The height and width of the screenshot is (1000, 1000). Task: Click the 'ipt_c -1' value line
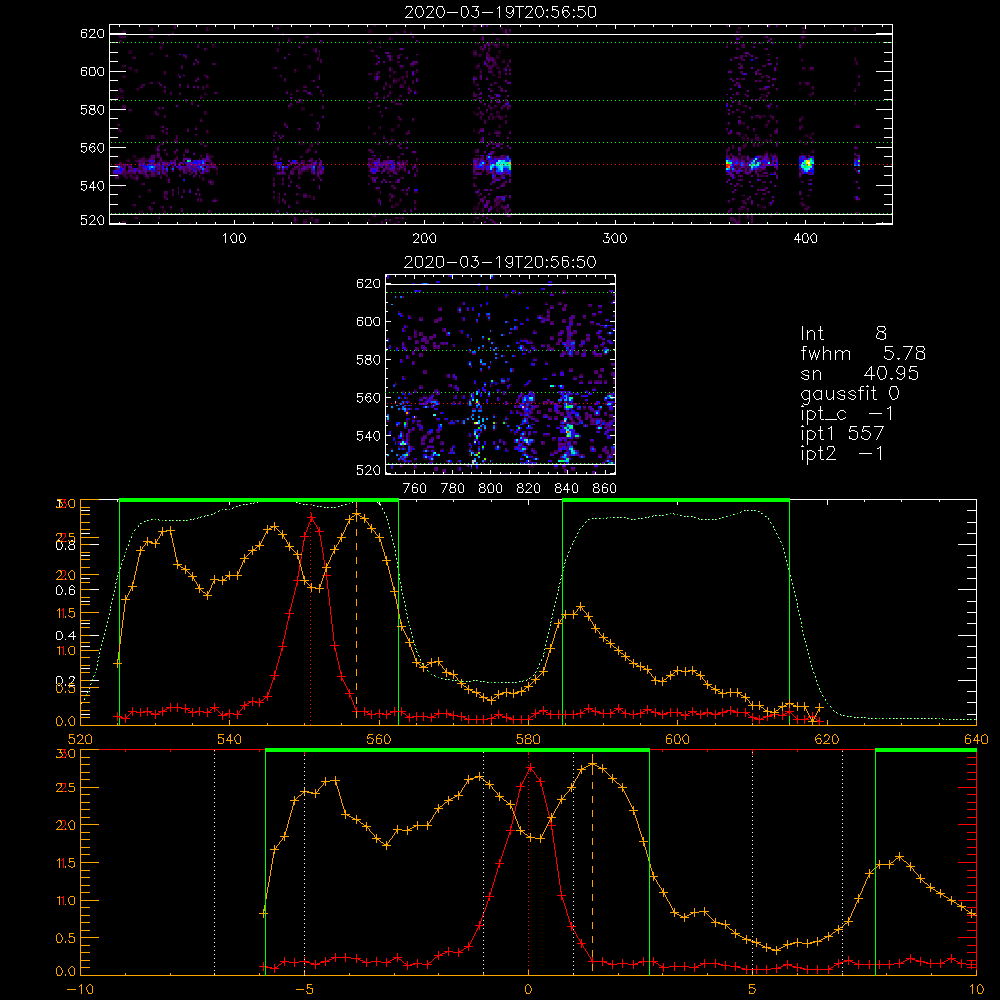846,414
